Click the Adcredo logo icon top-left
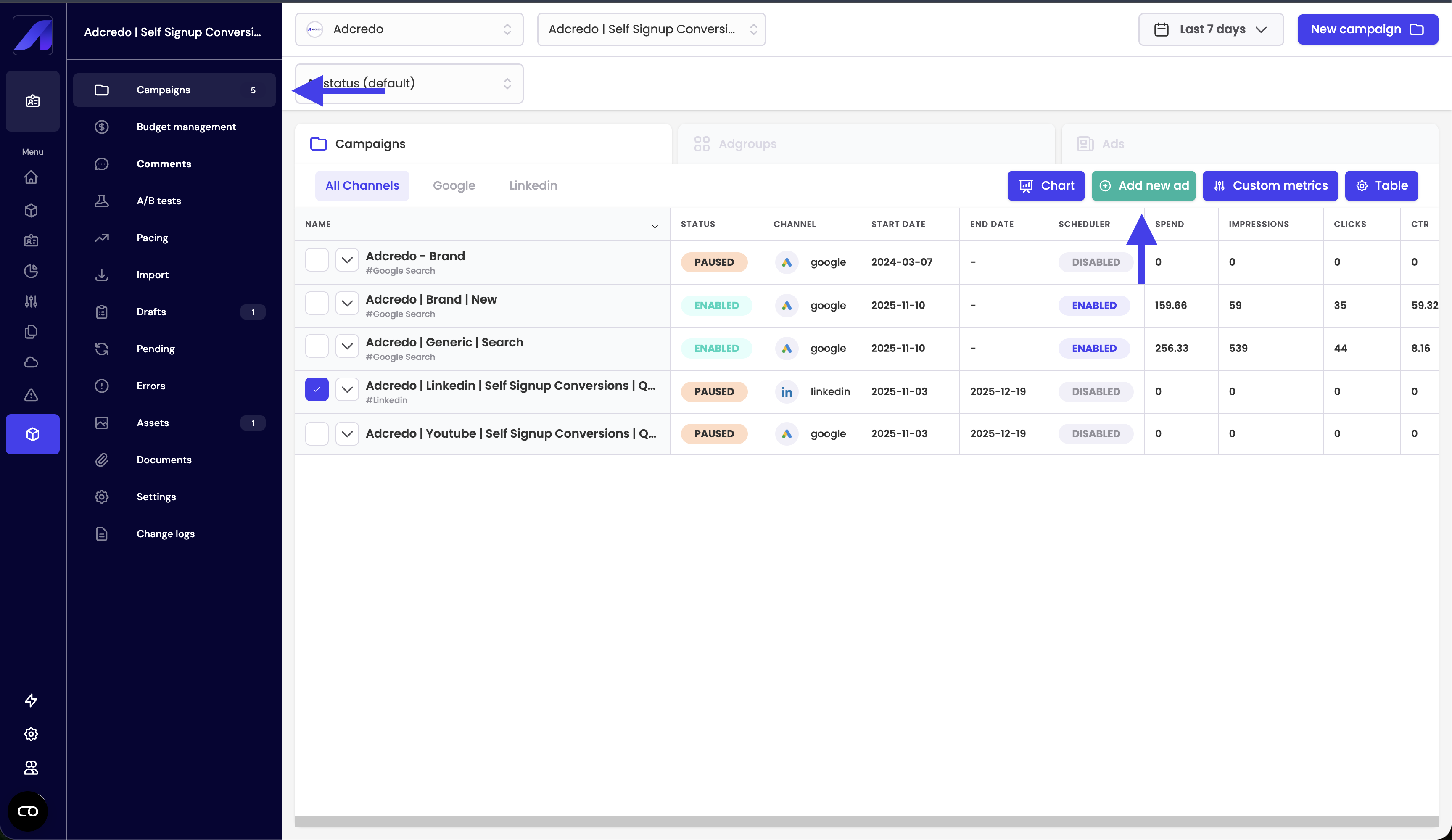 33,35
